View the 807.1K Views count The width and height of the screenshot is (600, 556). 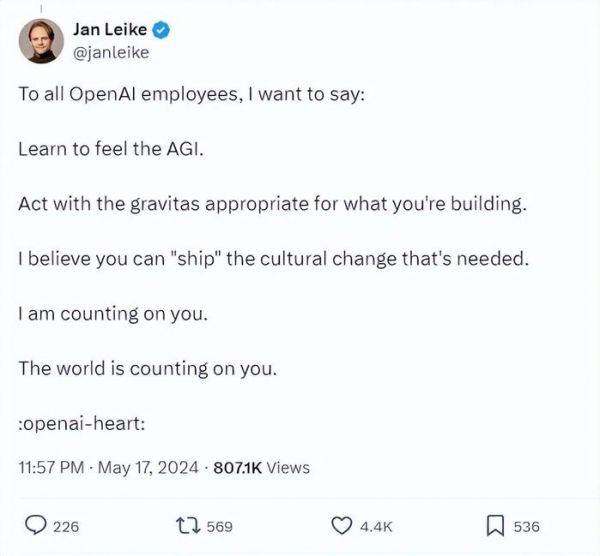click(x=261, y=467)
